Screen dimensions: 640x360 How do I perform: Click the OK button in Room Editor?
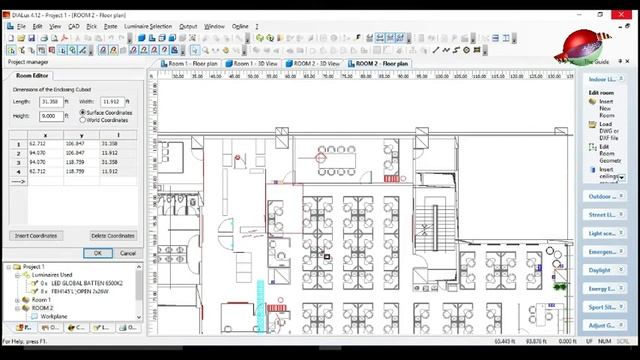(x=98, y=253)
